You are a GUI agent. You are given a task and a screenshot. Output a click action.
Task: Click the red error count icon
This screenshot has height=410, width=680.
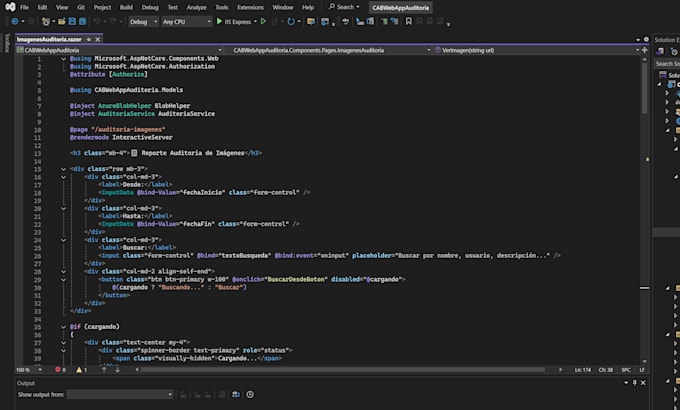click(x=58, y=370)
